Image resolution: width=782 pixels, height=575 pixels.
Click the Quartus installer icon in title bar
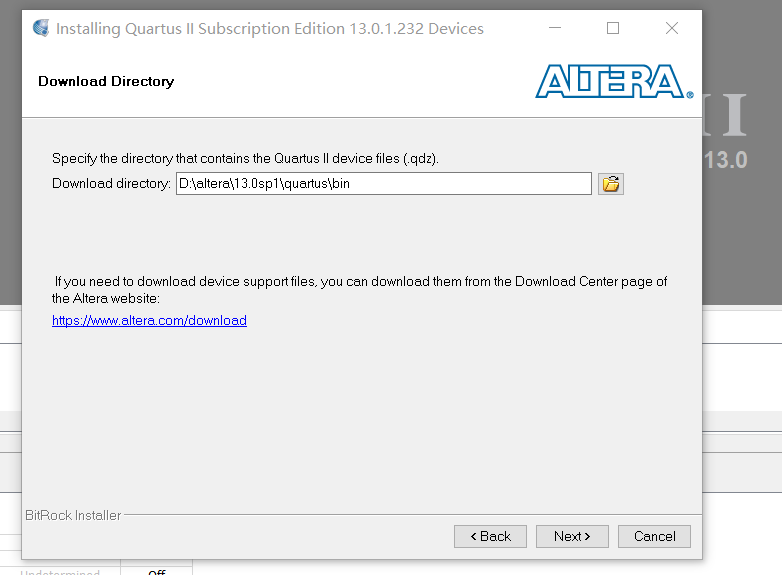click(x=41, y=28)
